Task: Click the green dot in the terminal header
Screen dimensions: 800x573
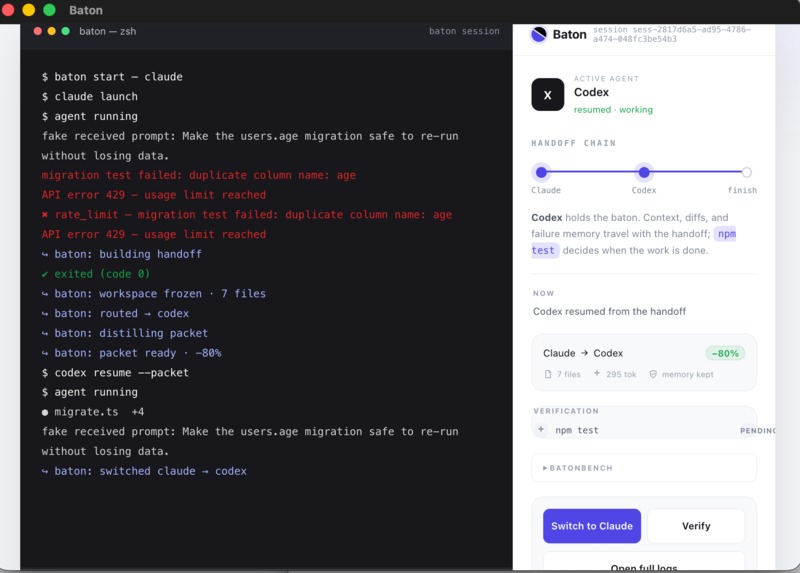Action: point(65,31)
